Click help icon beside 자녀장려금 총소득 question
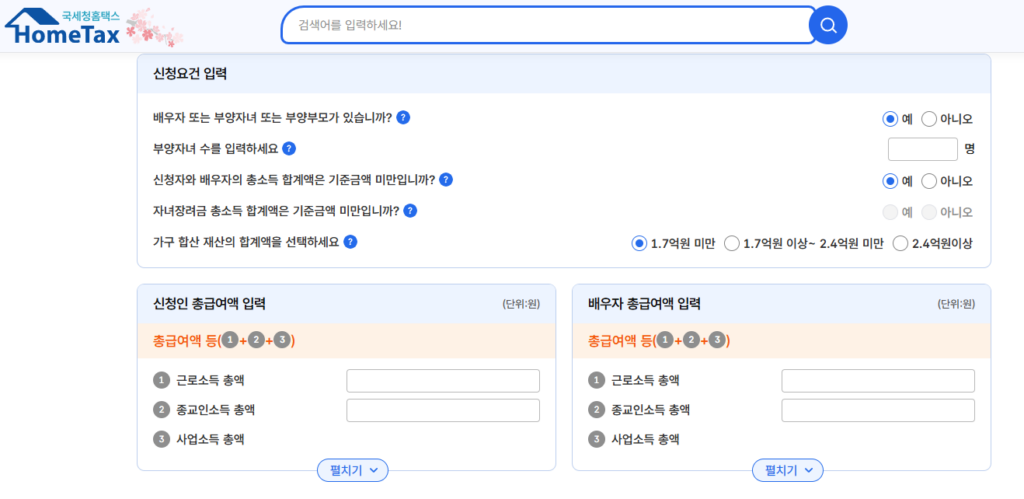Viewport: 1024px width, 499px height. coord(410,211)
